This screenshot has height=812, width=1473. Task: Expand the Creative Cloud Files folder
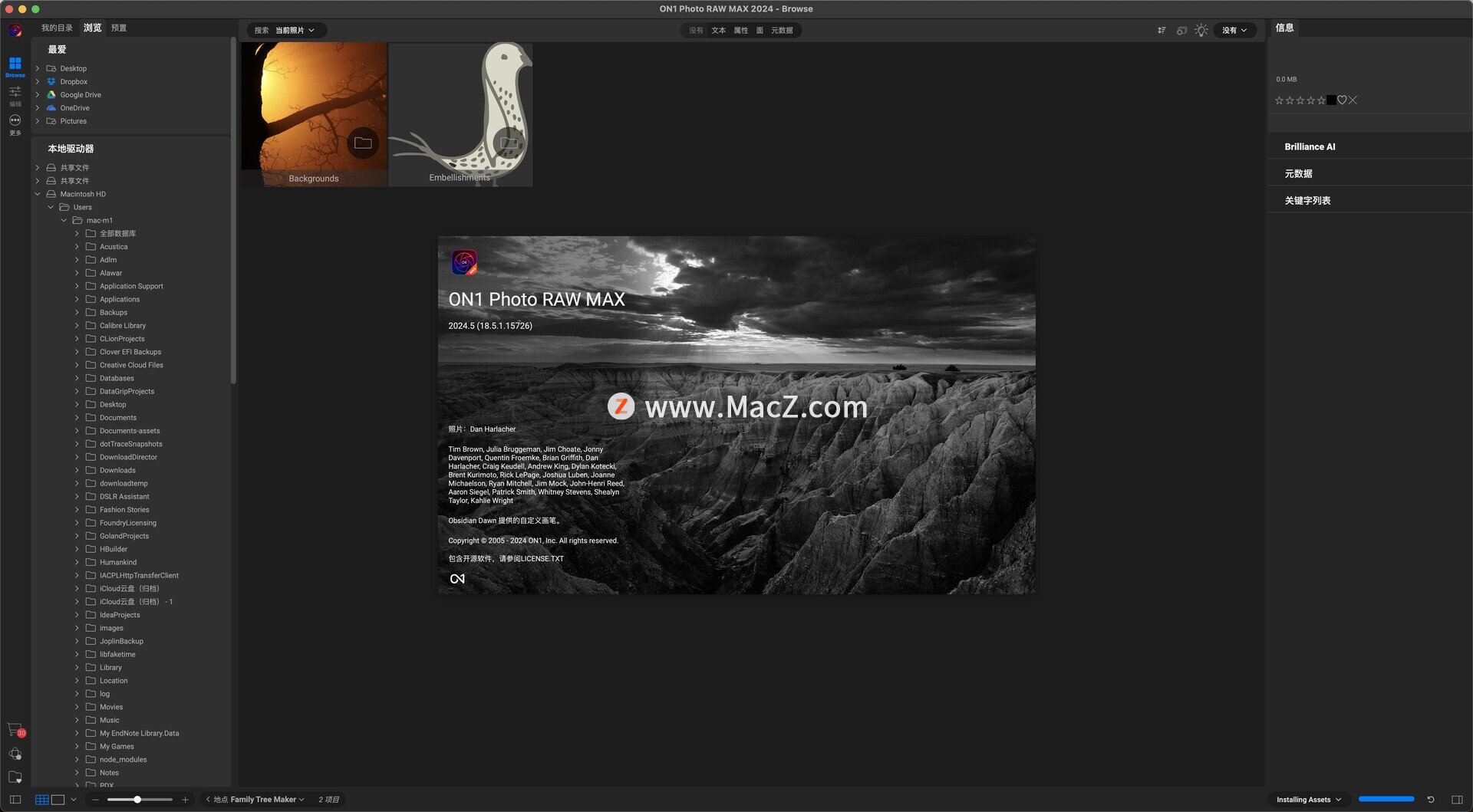pos(77,365)
